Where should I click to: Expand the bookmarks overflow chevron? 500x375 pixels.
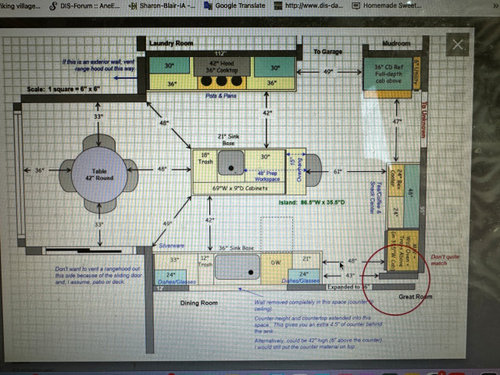[496, 5]
